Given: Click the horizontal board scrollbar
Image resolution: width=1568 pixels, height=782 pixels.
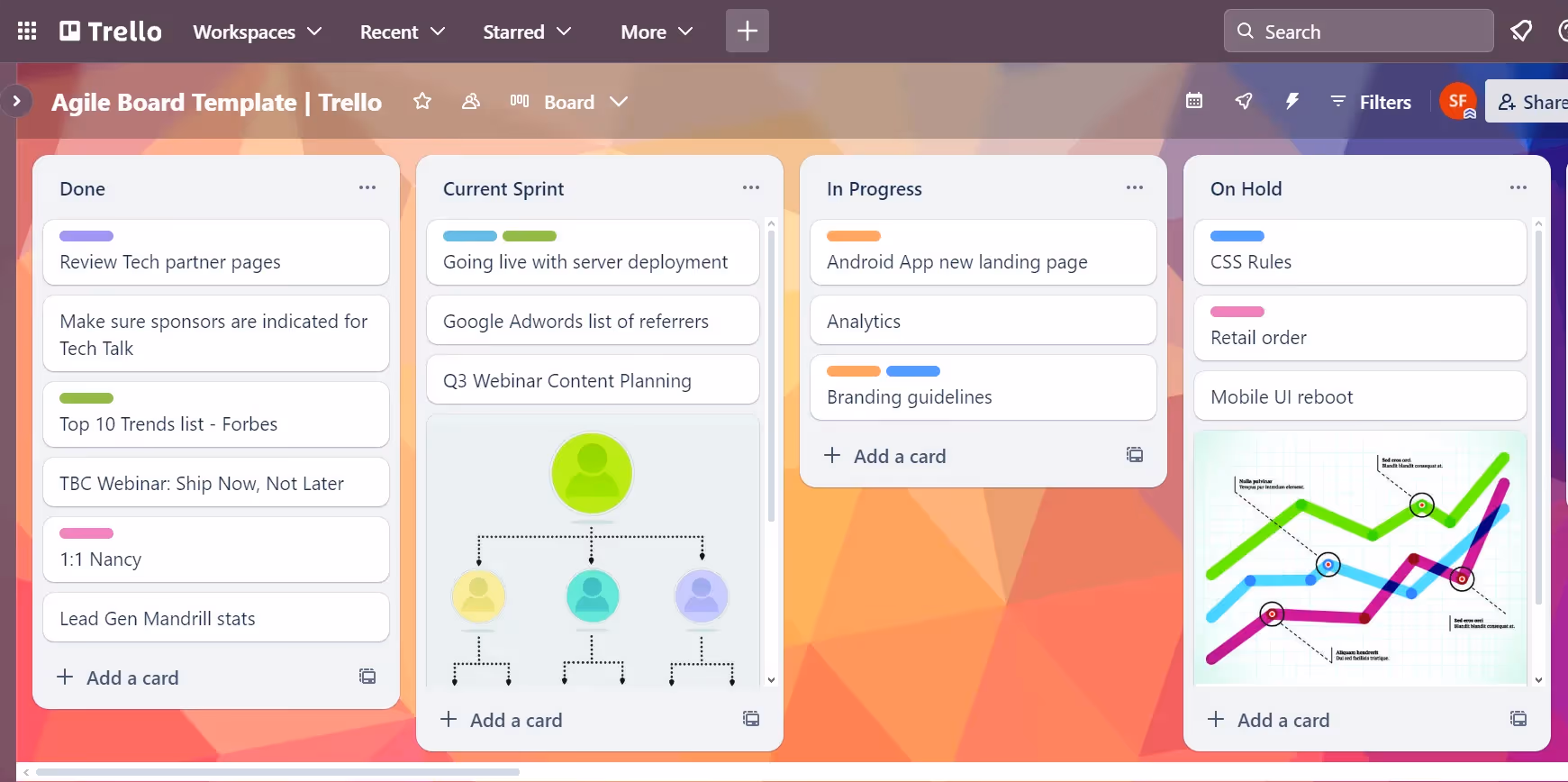Looking at the screenshot, I should [277, 772].
